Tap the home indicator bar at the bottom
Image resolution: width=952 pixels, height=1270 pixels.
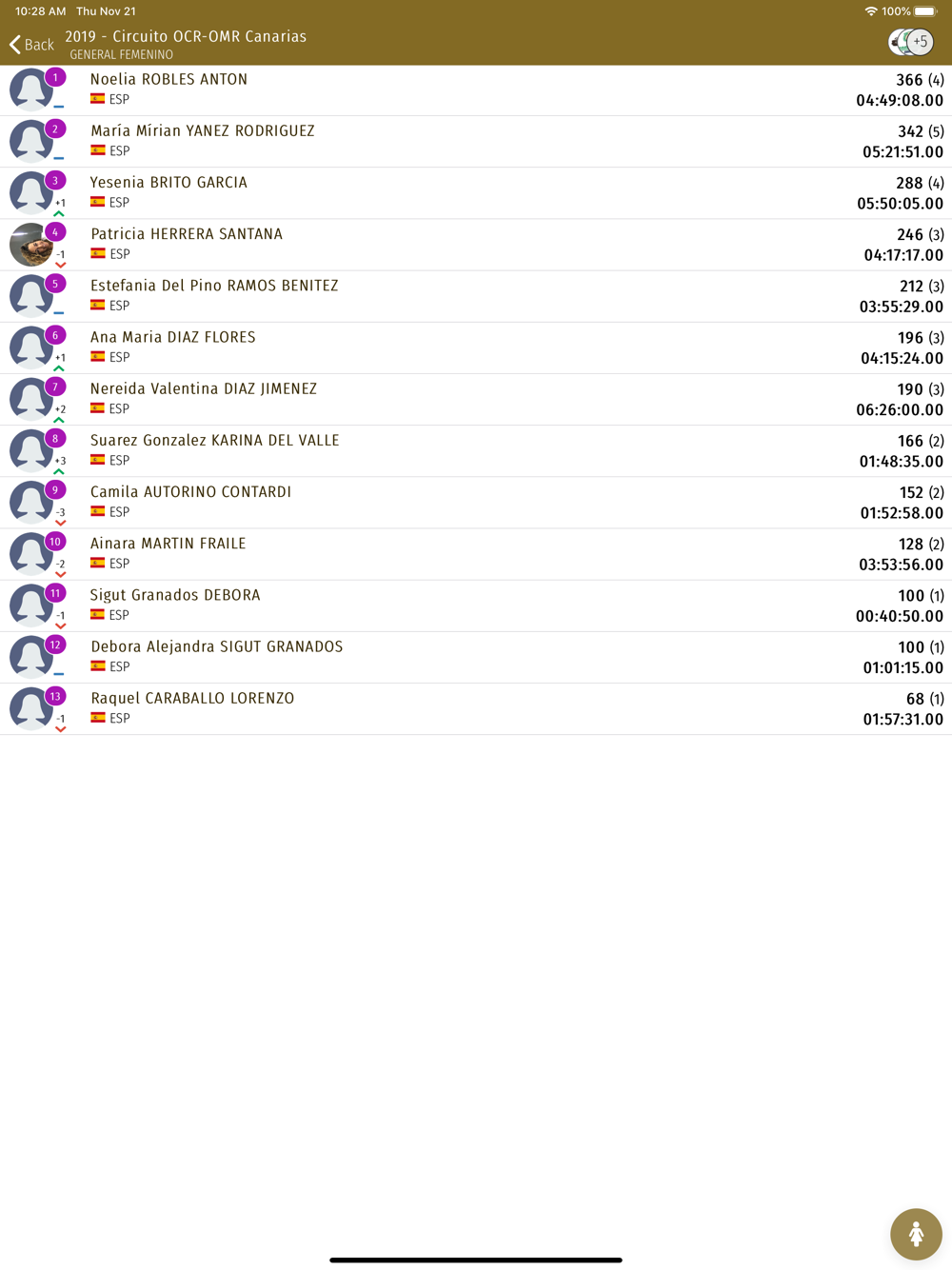coord(476,1260)
